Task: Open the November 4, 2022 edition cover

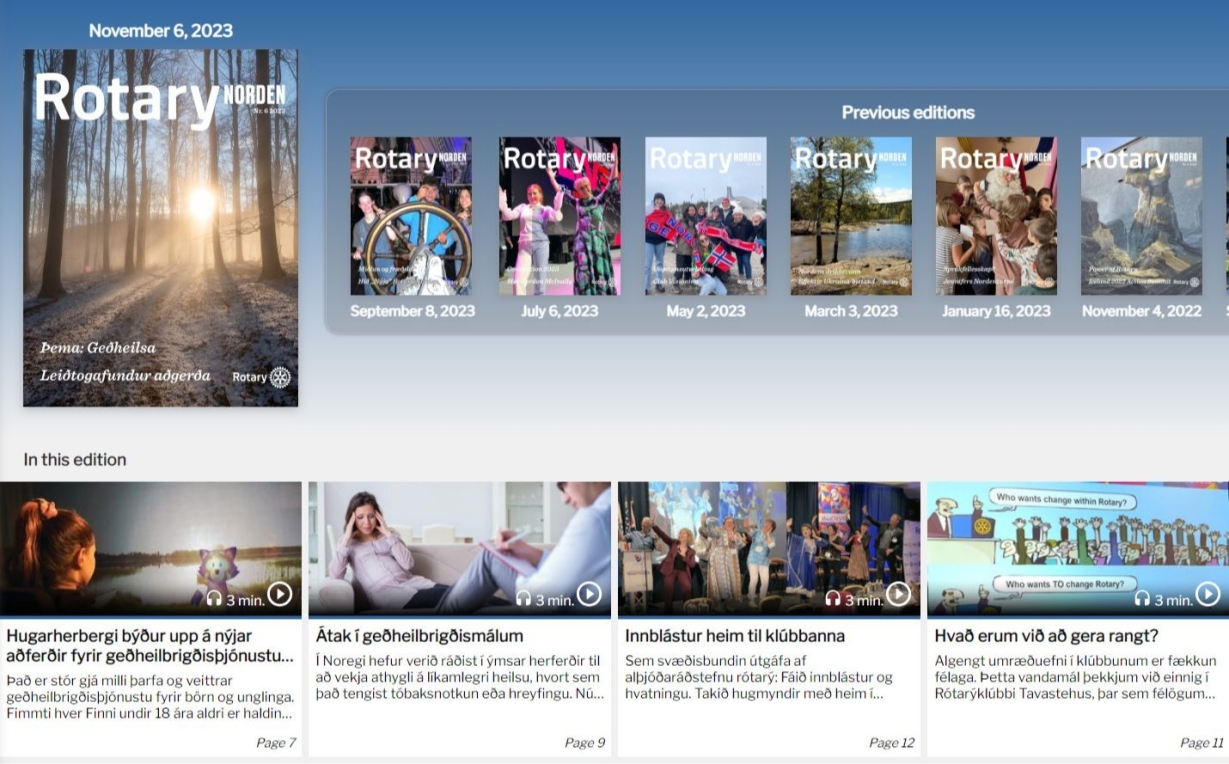Action: [x=1142, y=216]
